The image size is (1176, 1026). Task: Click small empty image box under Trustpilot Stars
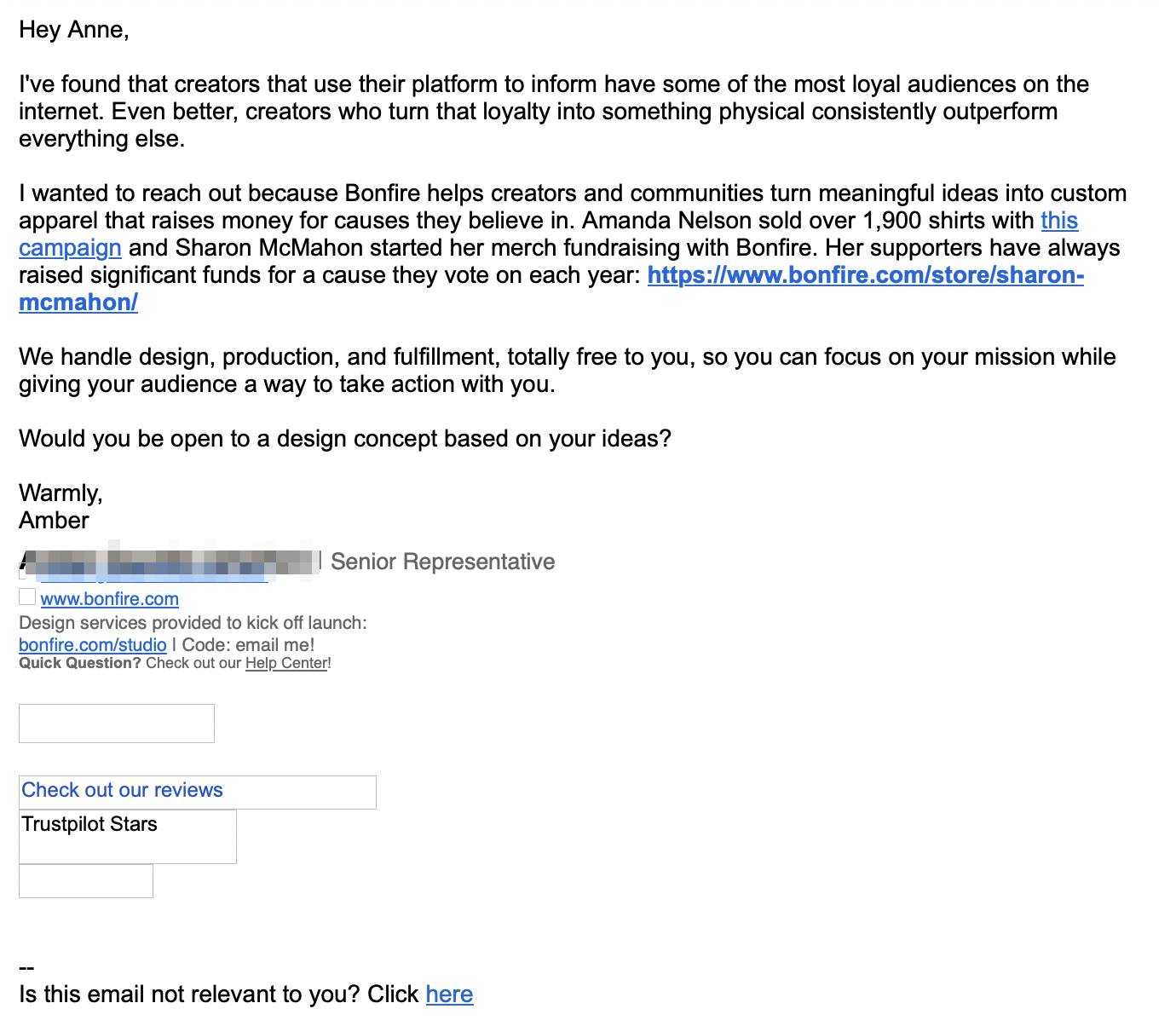tap(86, 881)
